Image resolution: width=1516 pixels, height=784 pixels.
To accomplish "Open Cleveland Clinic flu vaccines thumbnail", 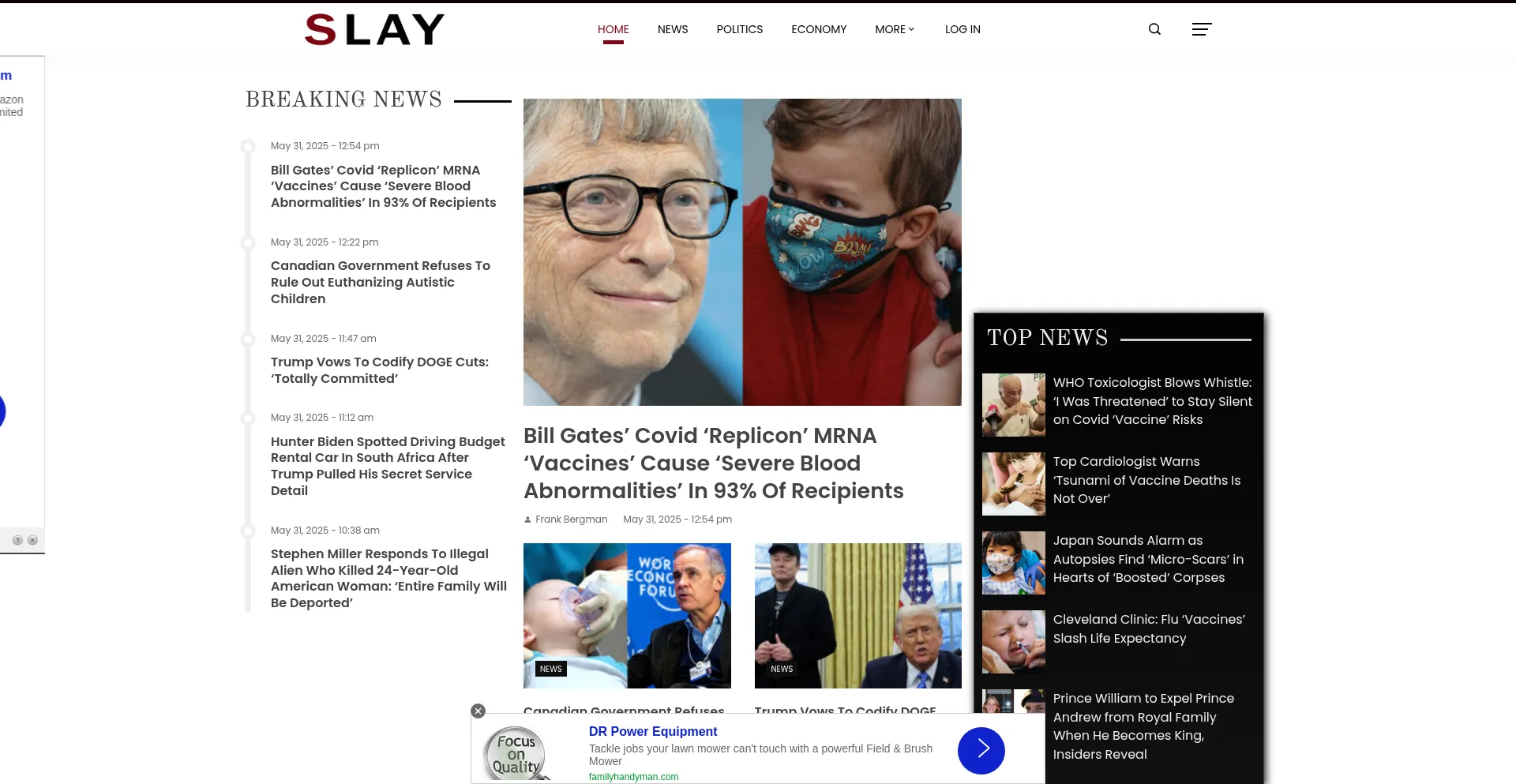I will pos(1013,641).
